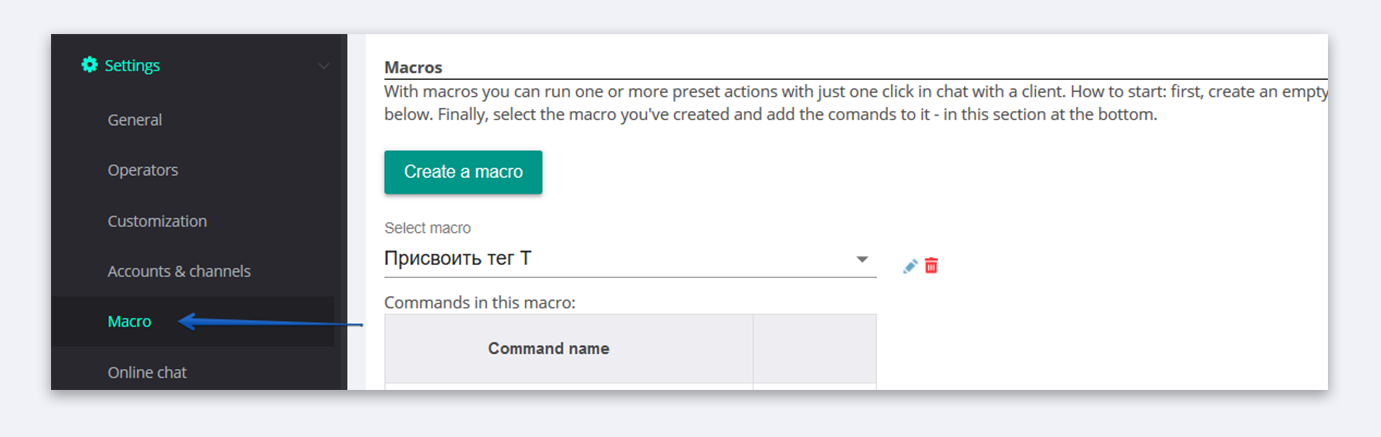Image resolution: width=1381 pixels, height=437 pixels.
Task: Click the Create a macro button
Action: coord(463,172)
